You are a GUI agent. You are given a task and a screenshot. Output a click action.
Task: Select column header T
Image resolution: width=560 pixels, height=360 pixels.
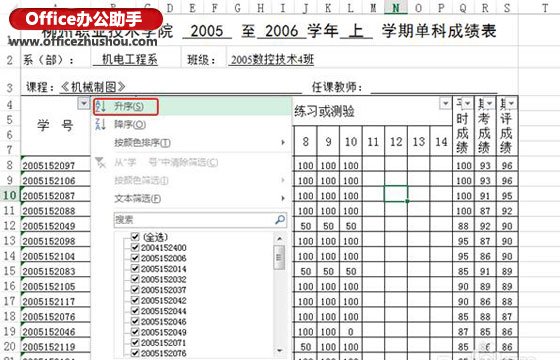click(x=545, y=8)
